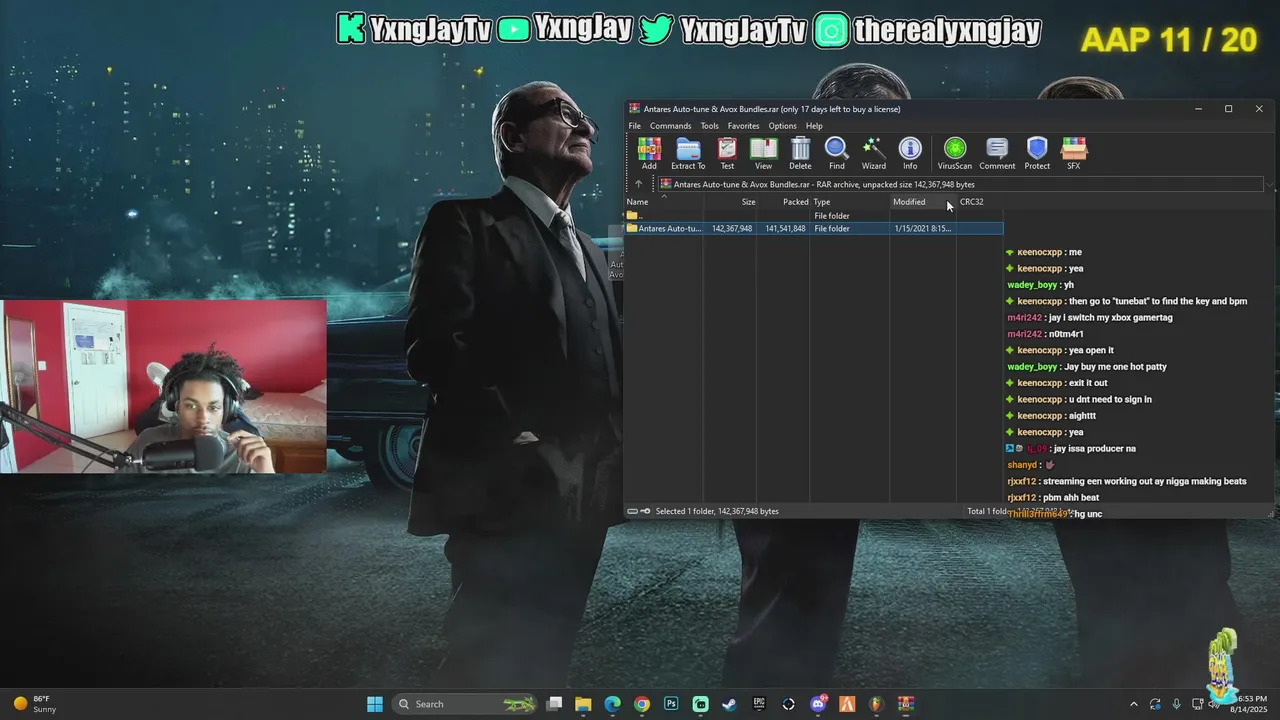
Task: Open the Commands menu
Action: [x=670, y=126]
